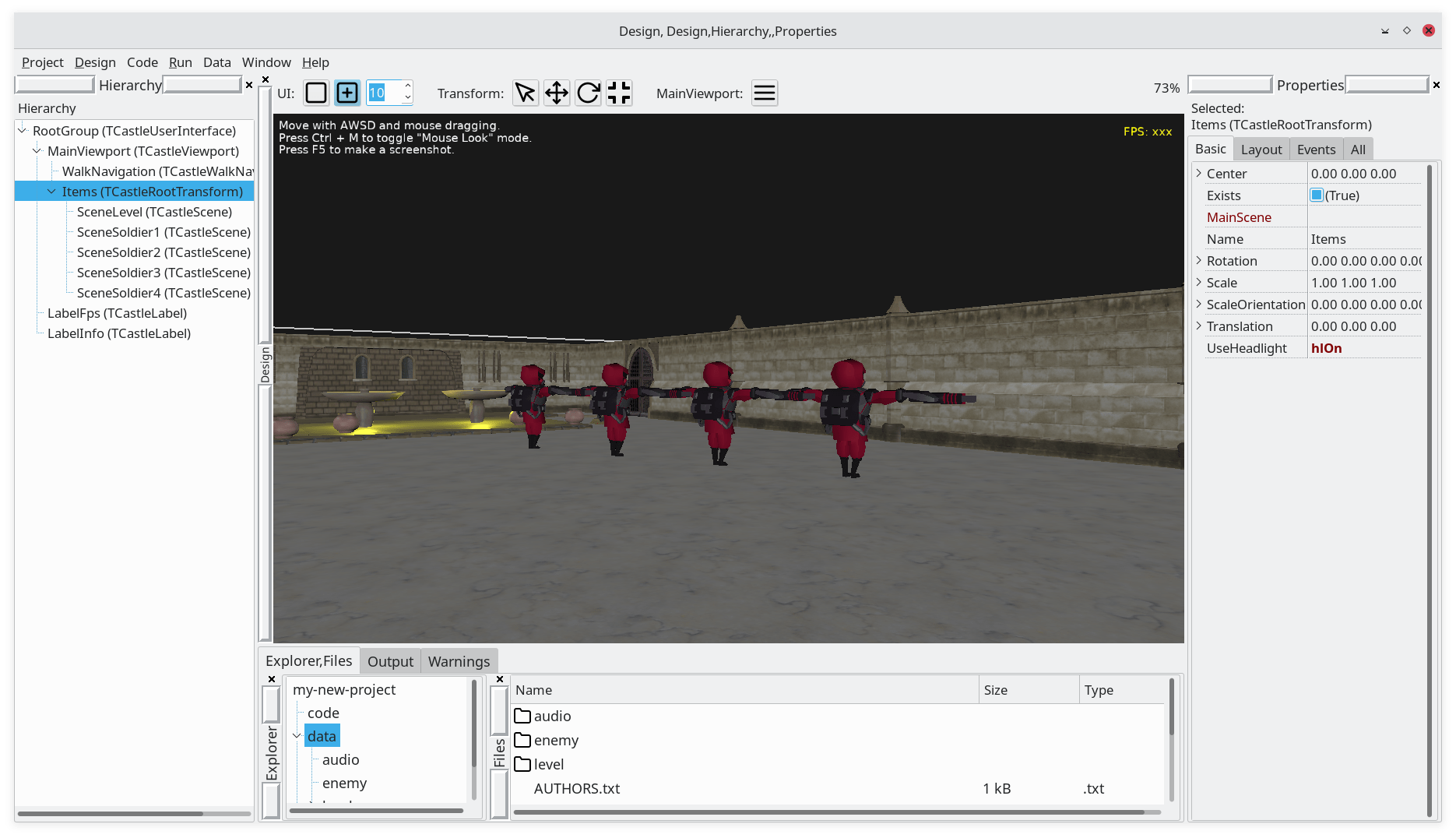Toggle the Exists checkbox in Properties
Screen dimensions: 1456x838
[1316, 195]
